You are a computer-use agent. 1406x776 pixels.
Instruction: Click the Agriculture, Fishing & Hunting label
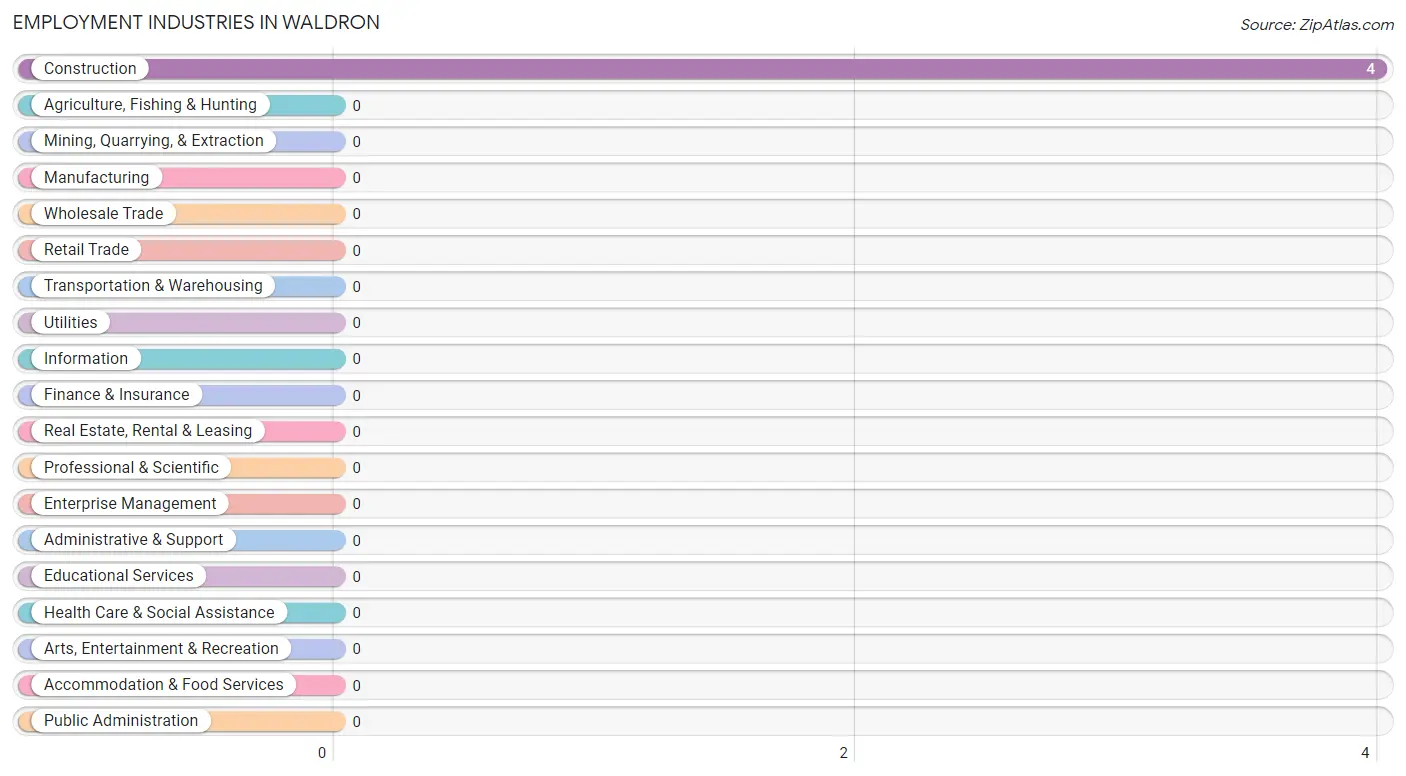(150, 105)
